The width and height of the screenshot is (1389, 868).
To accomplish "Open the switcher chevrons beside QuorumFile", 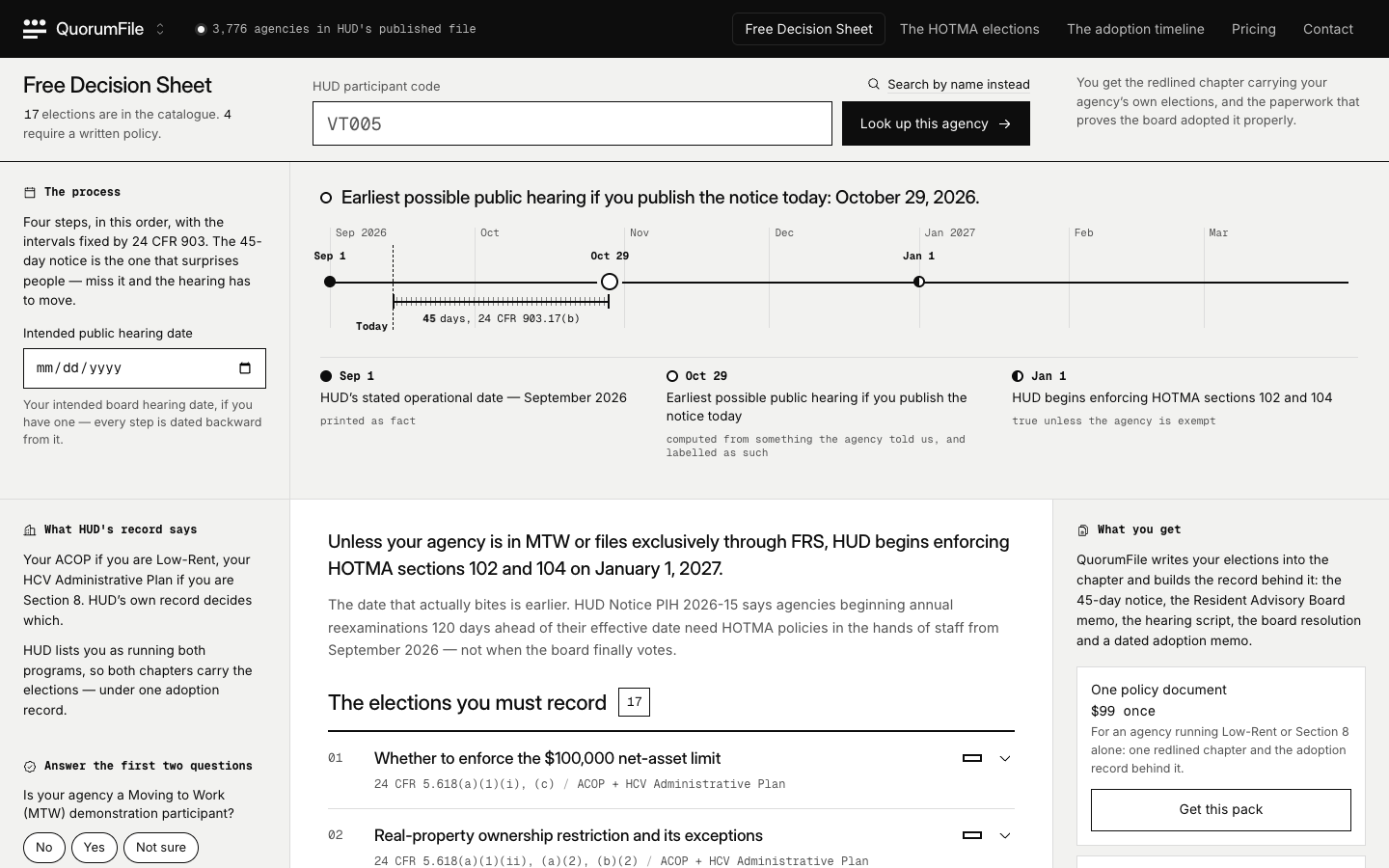I will coord(160,29).
